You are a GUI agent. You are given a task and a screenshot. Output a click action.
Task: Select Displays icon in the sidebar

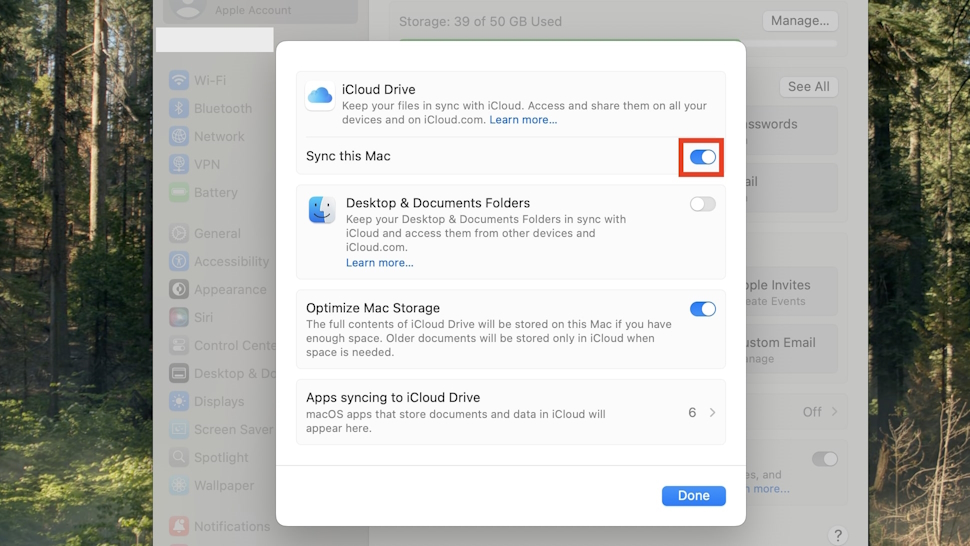click(x=179, y=401)
